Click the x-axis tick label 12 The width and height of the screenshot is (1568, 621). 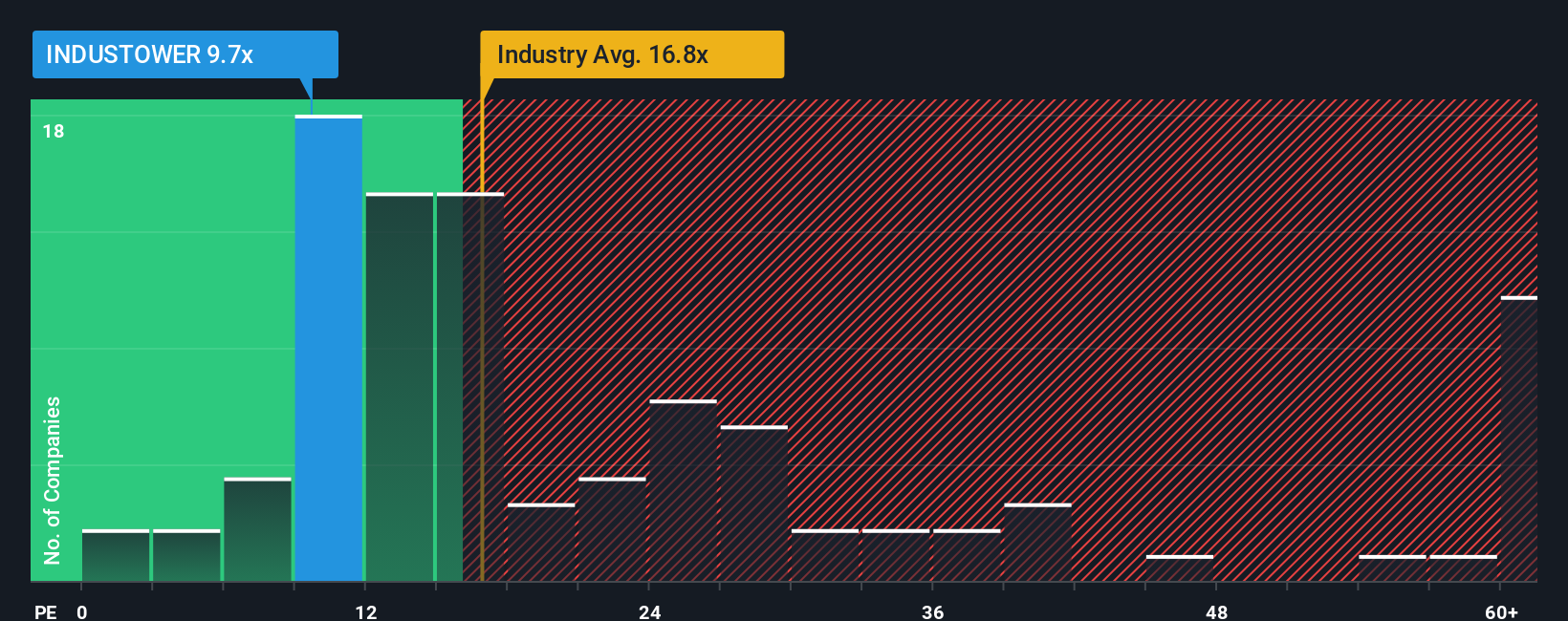[x=366, y=611]
